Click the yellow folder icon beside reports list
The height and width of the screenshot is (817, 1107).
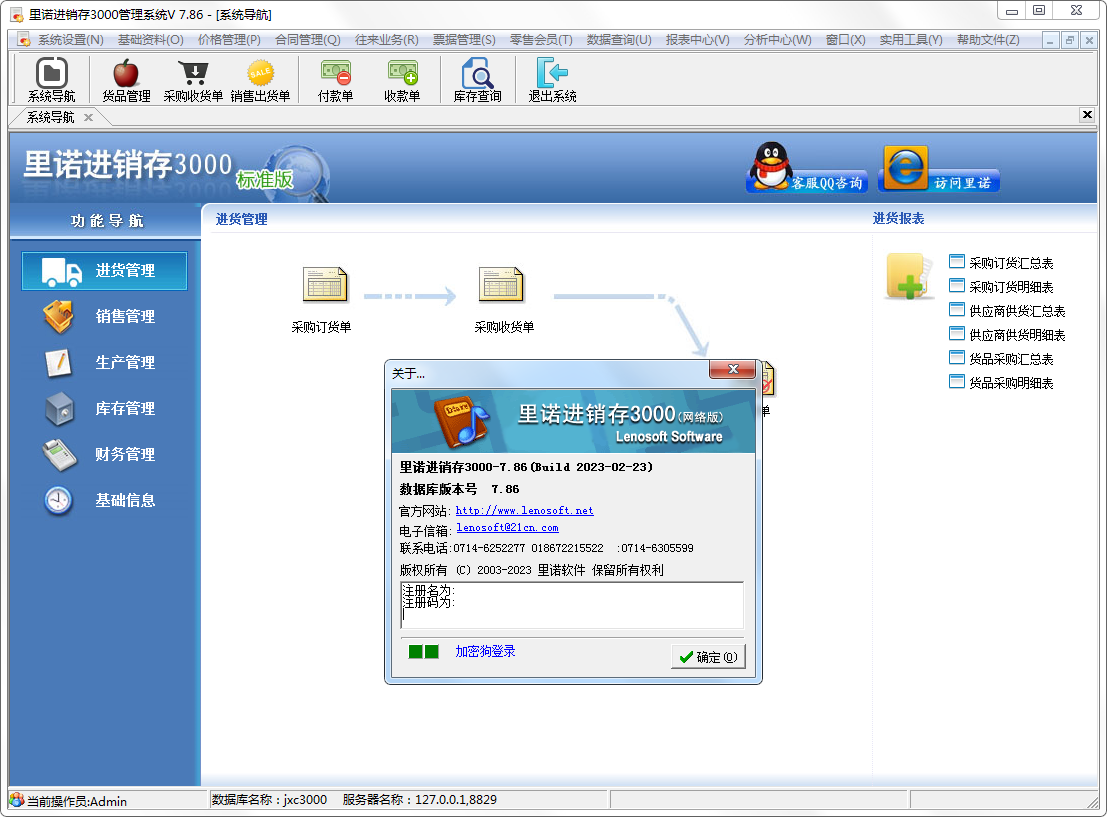point(907,275)
